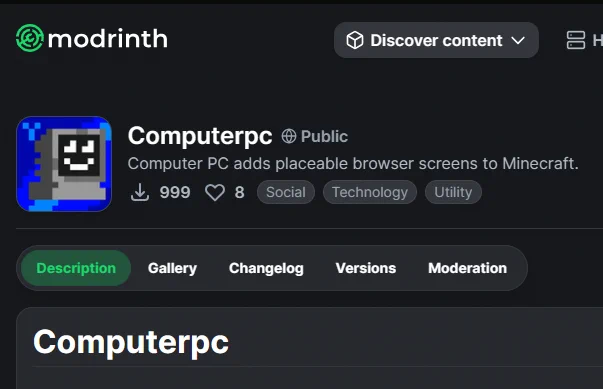Click the project summary about browser screens

coord(353,164)
